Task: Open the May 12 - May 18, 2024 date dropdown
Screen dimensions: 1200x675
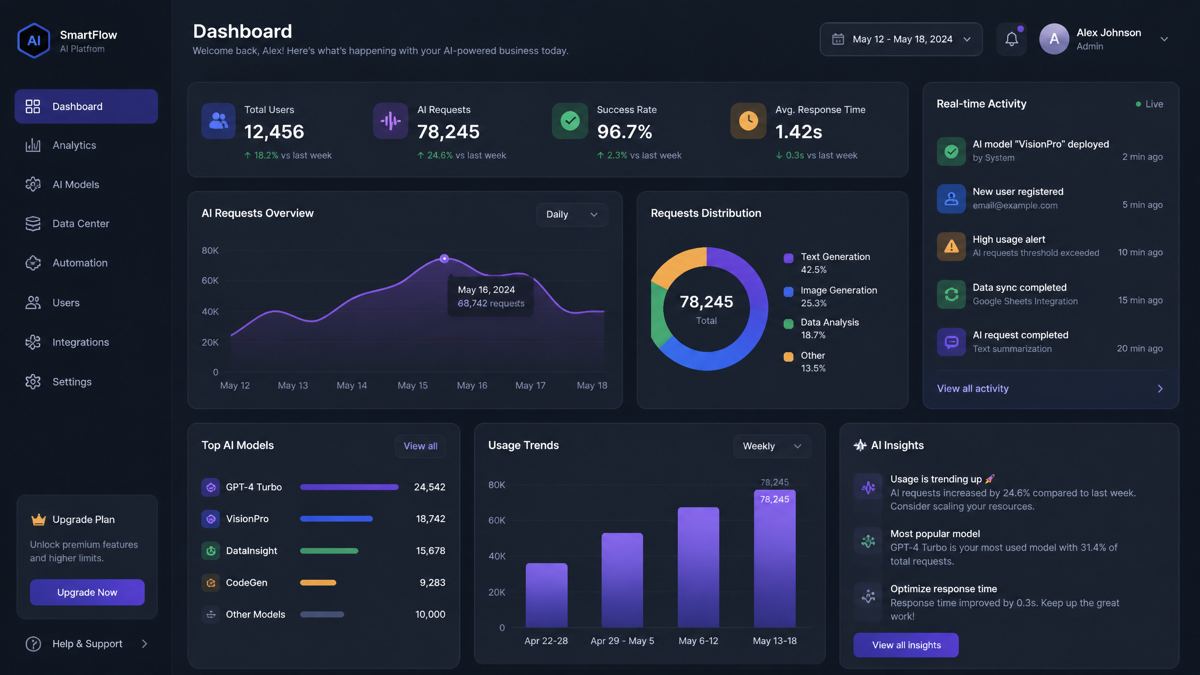Action: [x=901, y=39]
